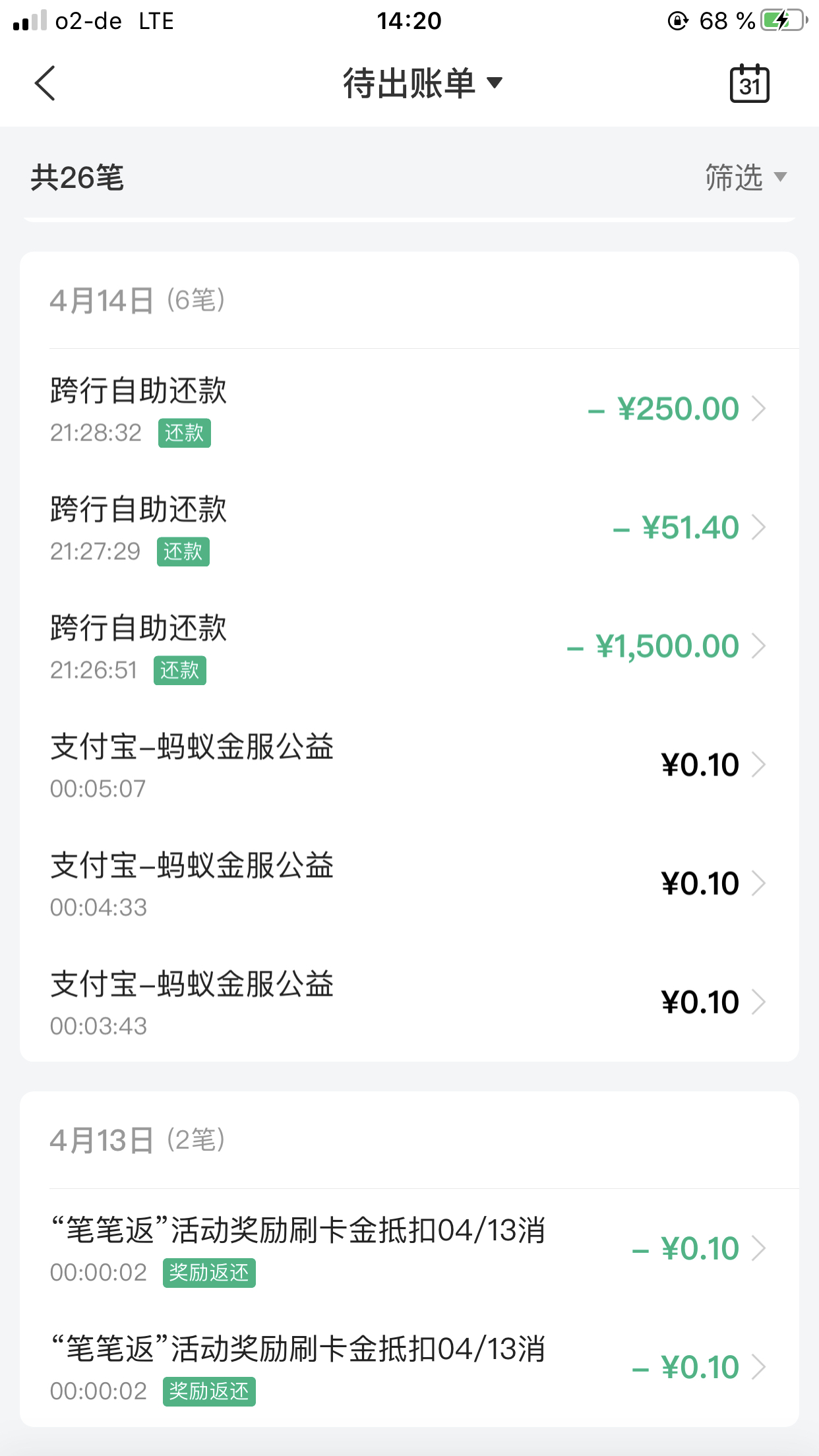Tap 奖励返还 tag on the last entry
This screenshot has width=819, height=1456.
(209, 1392)
